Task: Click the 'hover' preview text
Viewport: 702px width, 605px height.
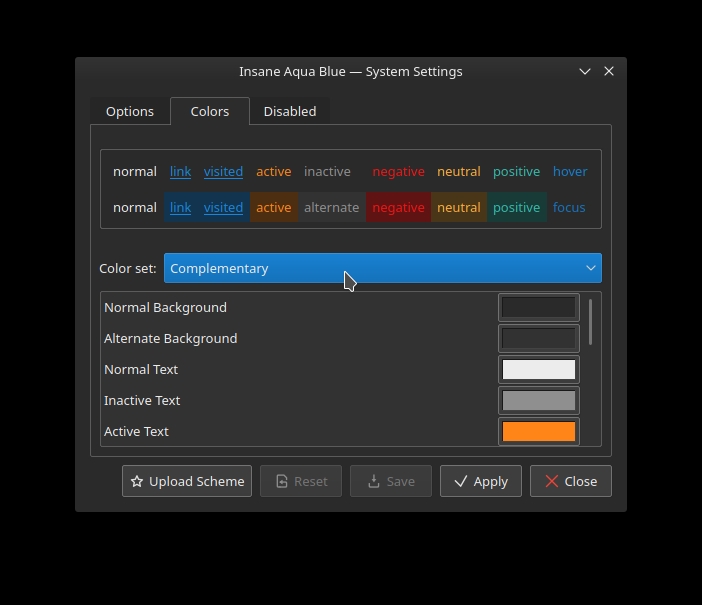Action: 570,172
